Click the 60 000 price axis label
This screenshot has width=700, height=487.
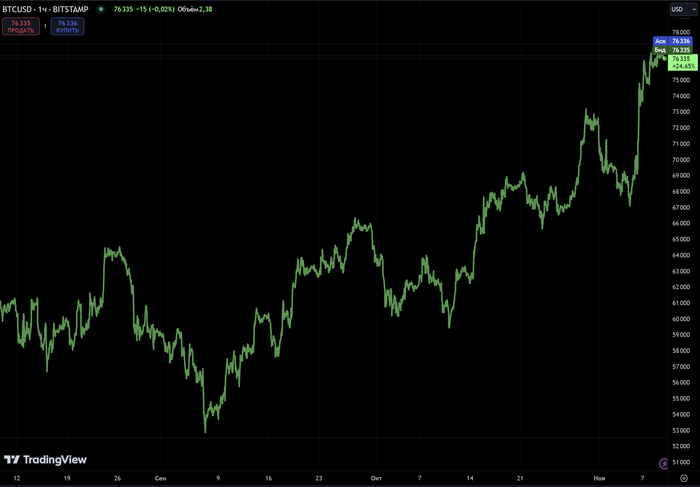point(681,319)
